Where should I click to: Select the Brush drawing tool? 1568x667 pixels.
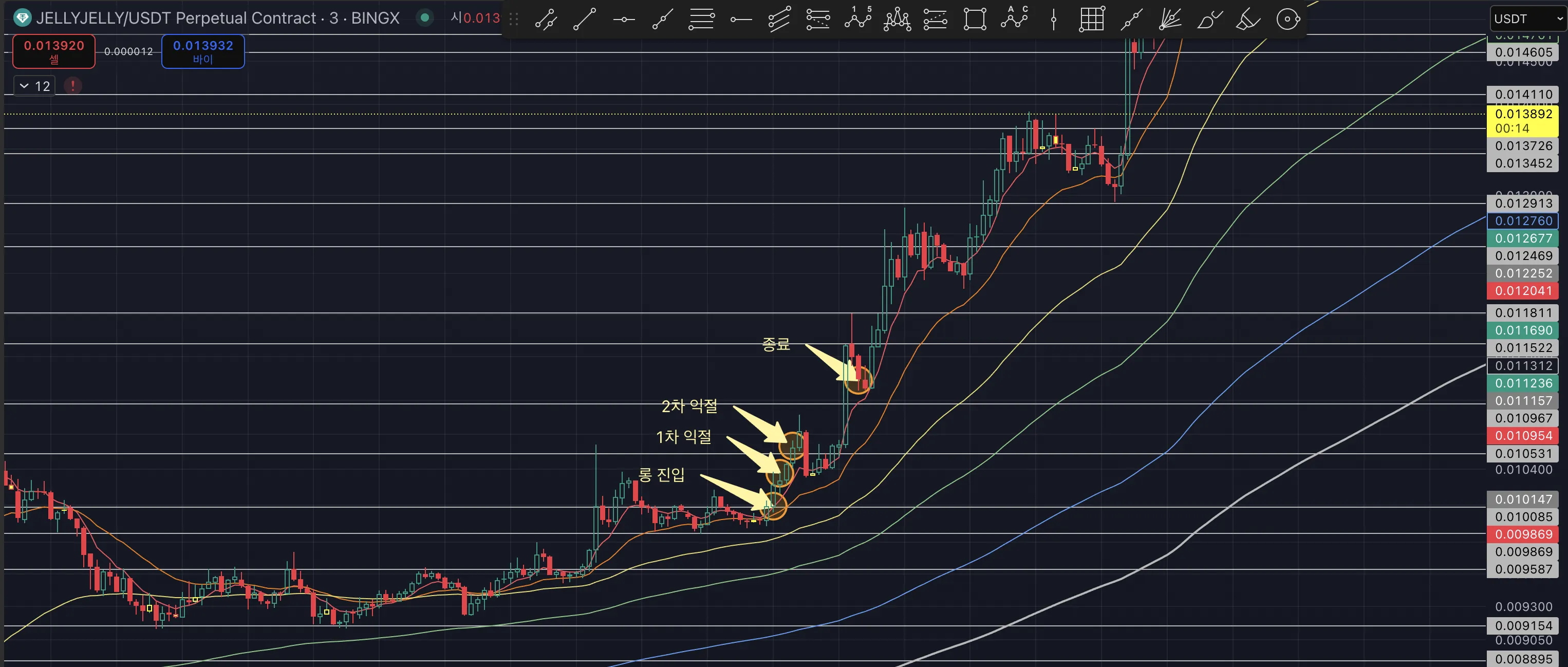(x=1209, y=19)
